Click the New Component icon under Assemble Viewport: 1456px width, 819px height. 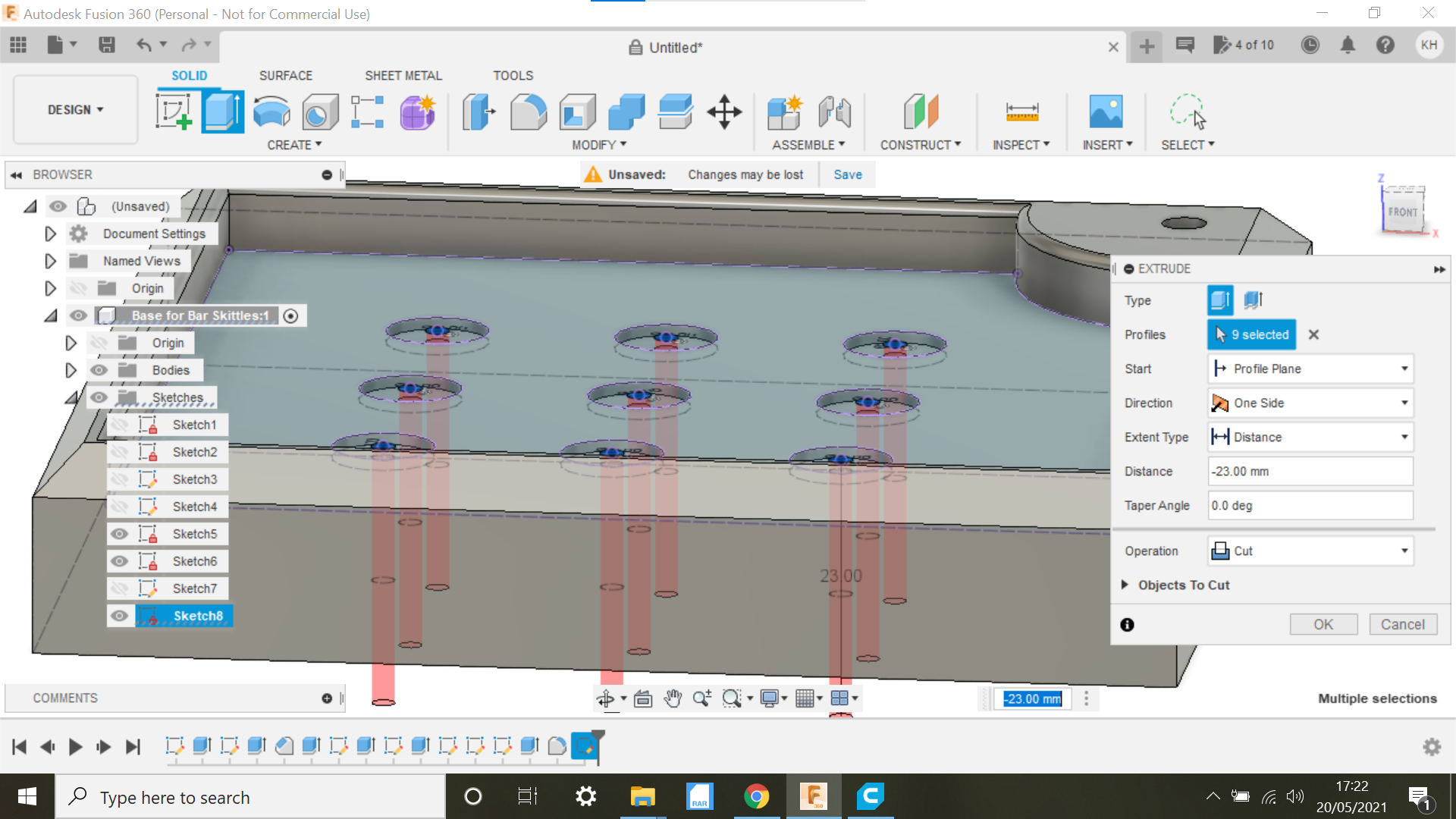click(x=785, y=111)
